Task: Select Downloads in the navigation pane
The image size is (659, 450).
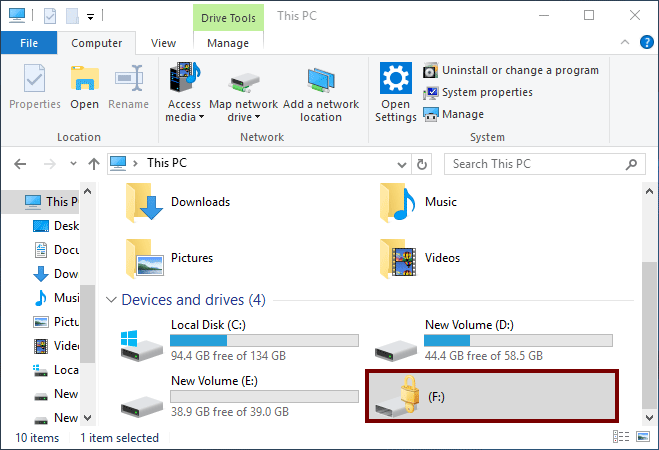Action: point(55,274)
